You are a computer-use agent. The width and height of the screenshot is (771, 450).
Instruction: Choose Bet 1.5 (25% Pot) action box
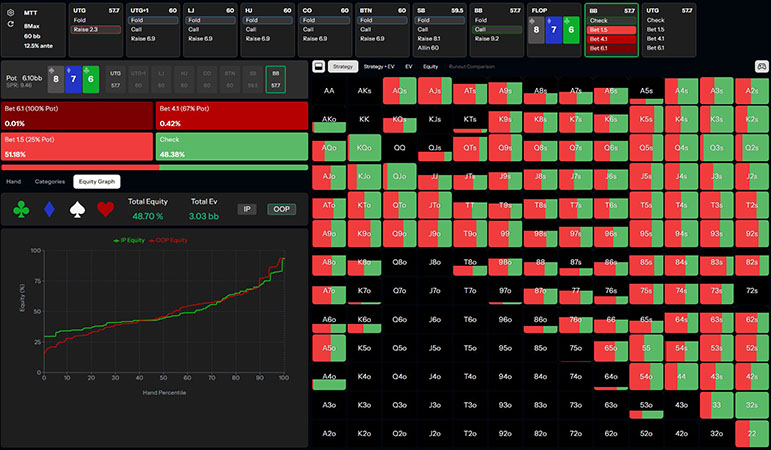tap(77, 146)
